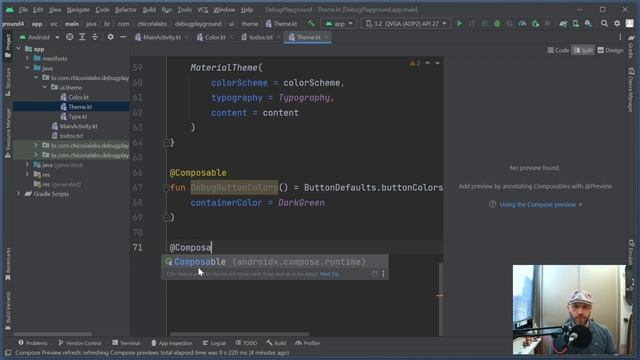Screen dimensions: 640x360
Task: Open the Profile app gauge icon
Action: click(522, 24)
